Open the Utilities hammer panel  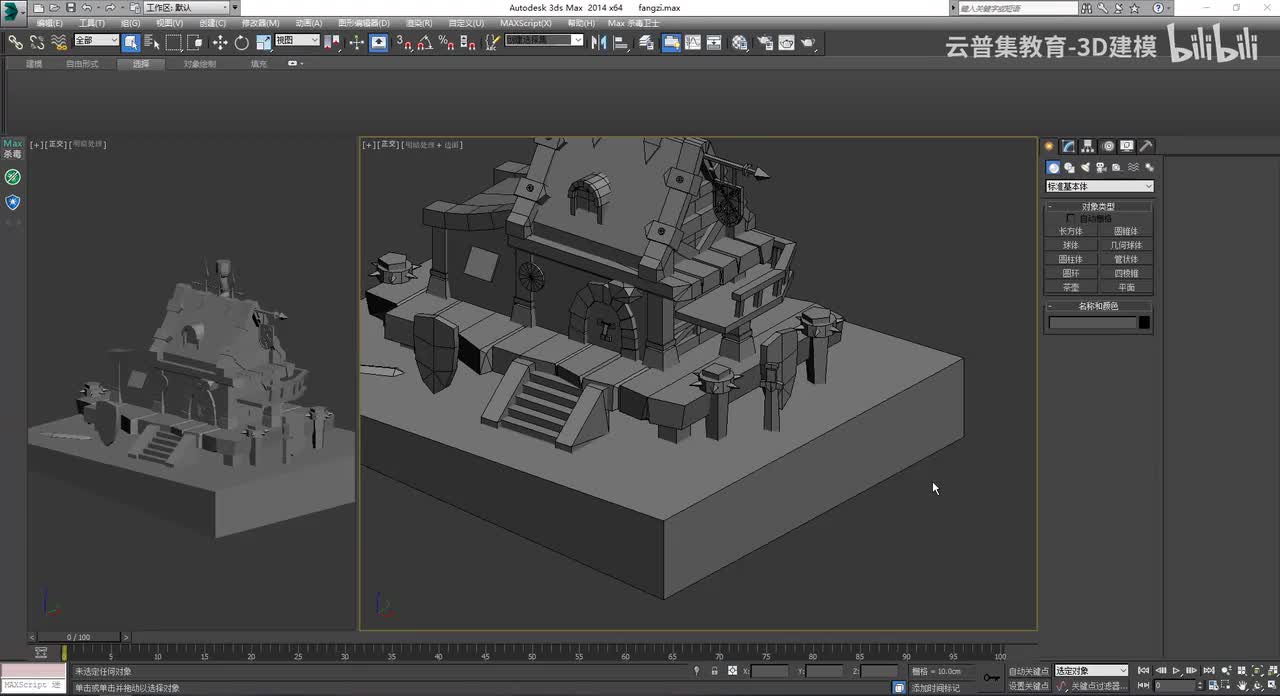tap(1146, 146)
